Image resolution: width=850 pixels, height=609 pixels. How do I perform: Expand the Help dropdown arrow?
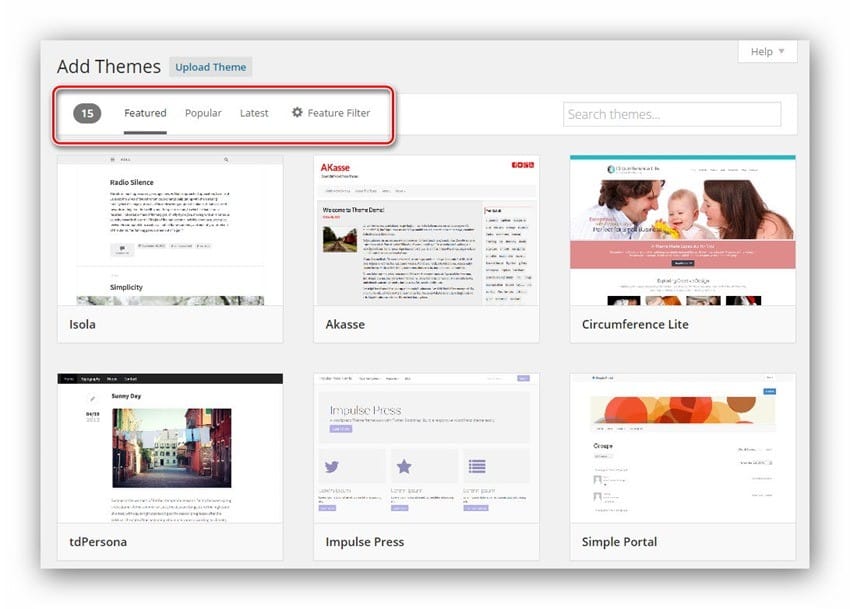[781, 51]
